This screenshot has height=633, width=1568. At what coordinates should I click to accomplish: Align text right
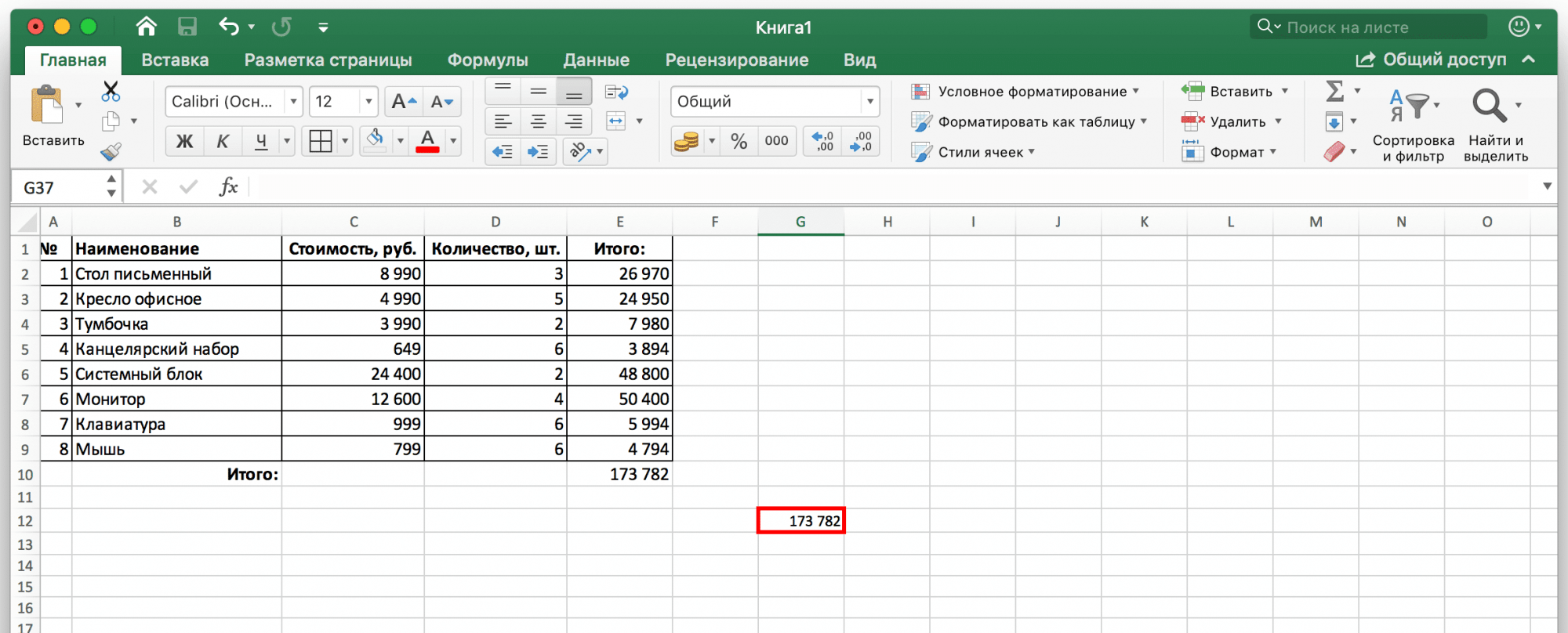(574, 121)
